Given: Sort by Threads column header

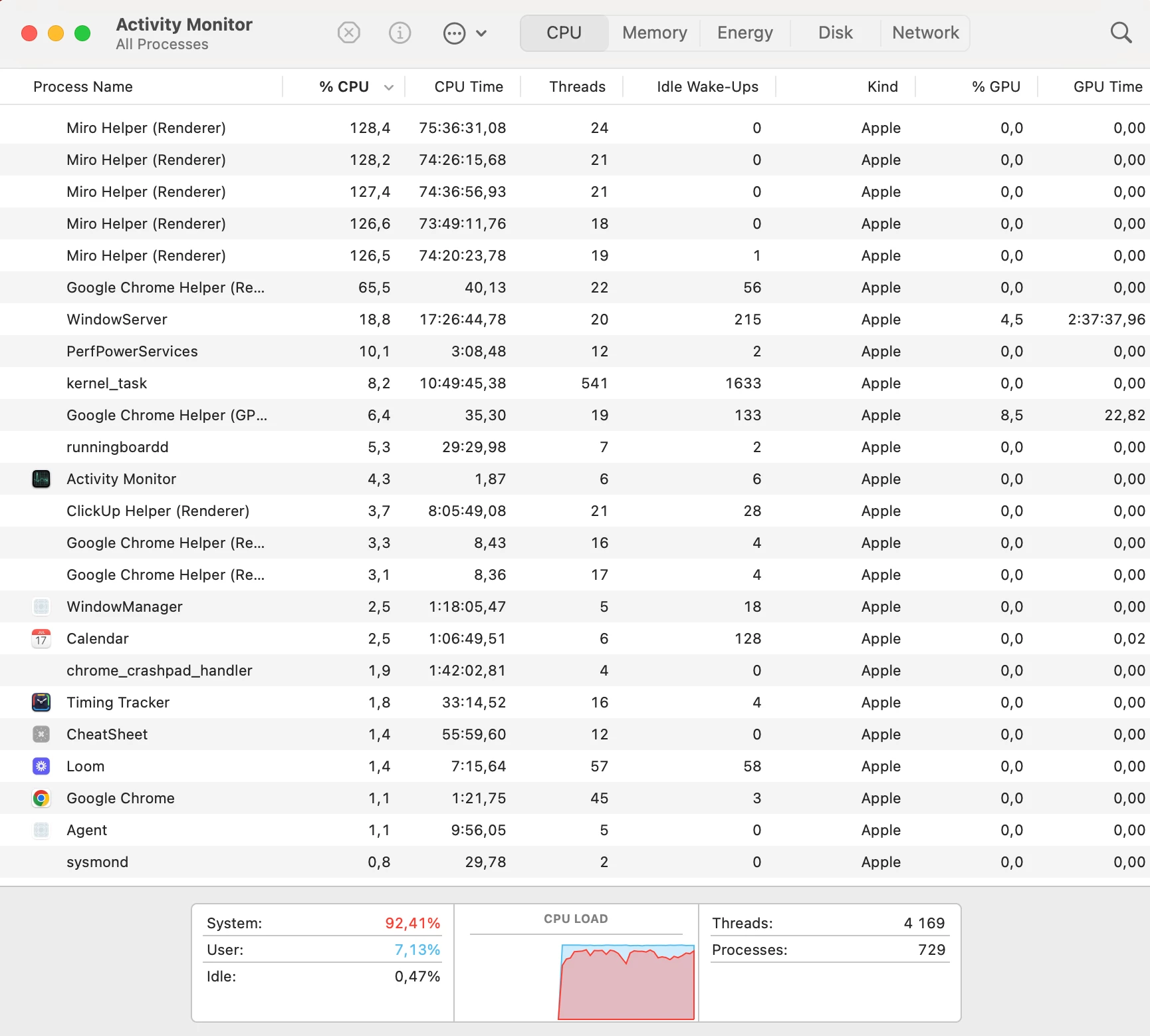Looking at the screenshot, I should click(x=577, y=87).
